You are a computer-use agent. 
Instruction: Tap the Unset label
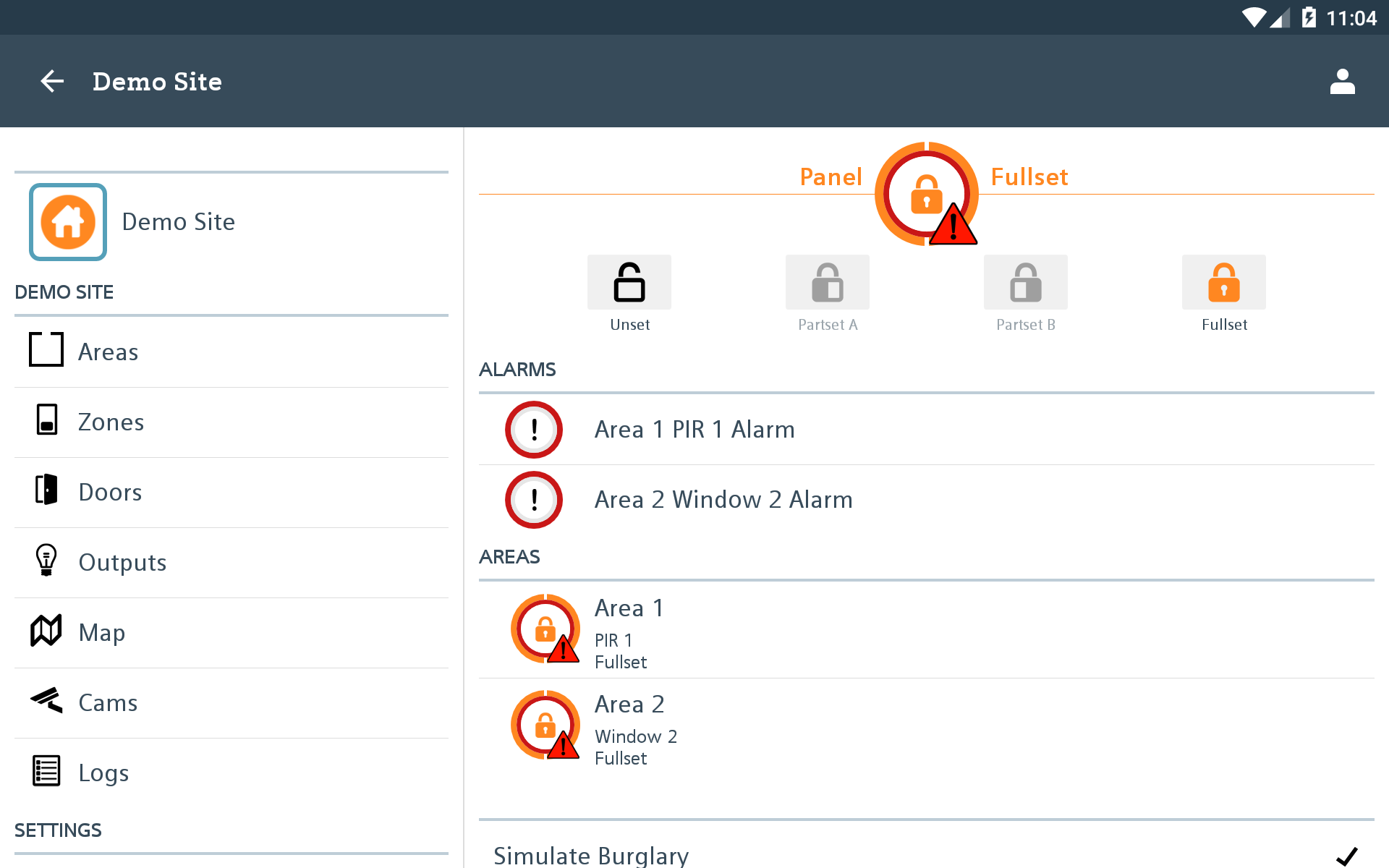(x=629, y=325)
